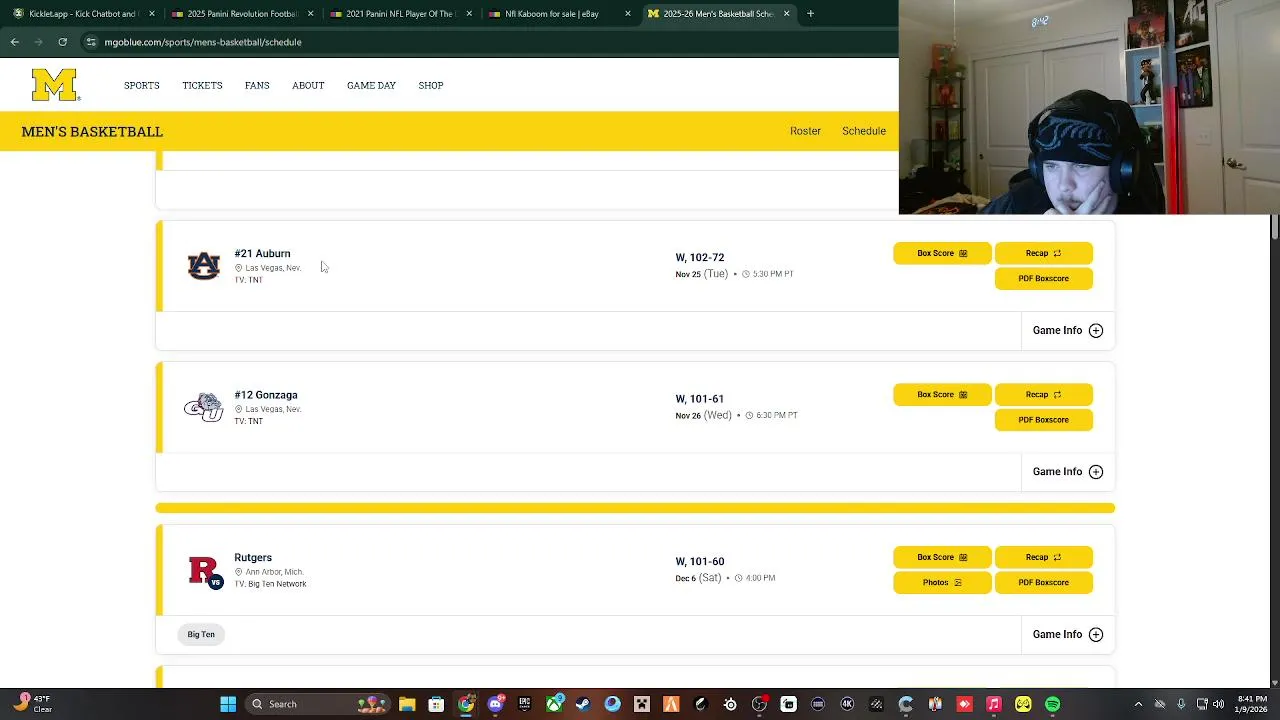Screen dimensions: 1280x720
Task: Open the ABOUT menu
Action: (308, 85)
